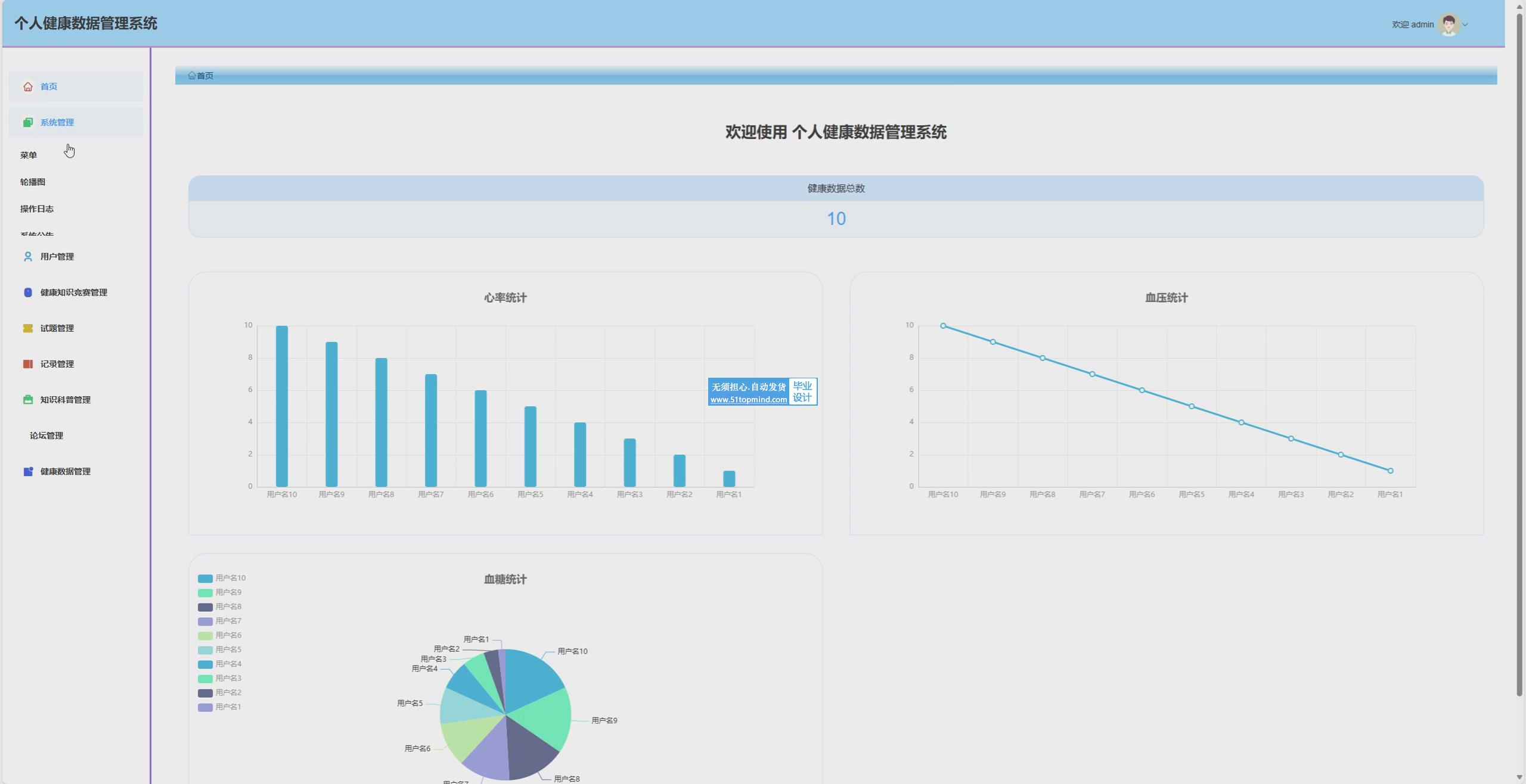
Task: Click the 健康知识竞赛管理 blue icon
Action: tap(27, 293)
